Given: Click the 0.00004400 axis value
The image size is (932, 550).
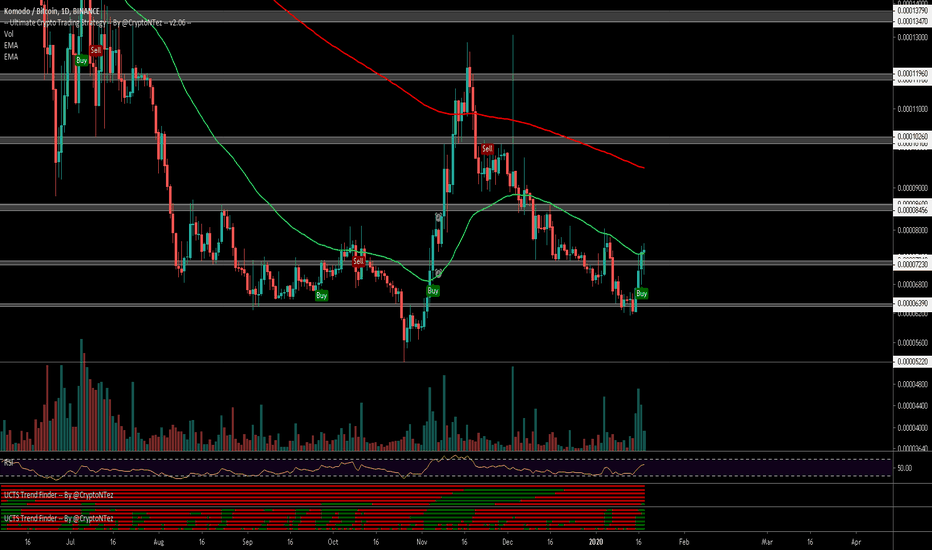Looking at the screenshot, I should 912,406.
